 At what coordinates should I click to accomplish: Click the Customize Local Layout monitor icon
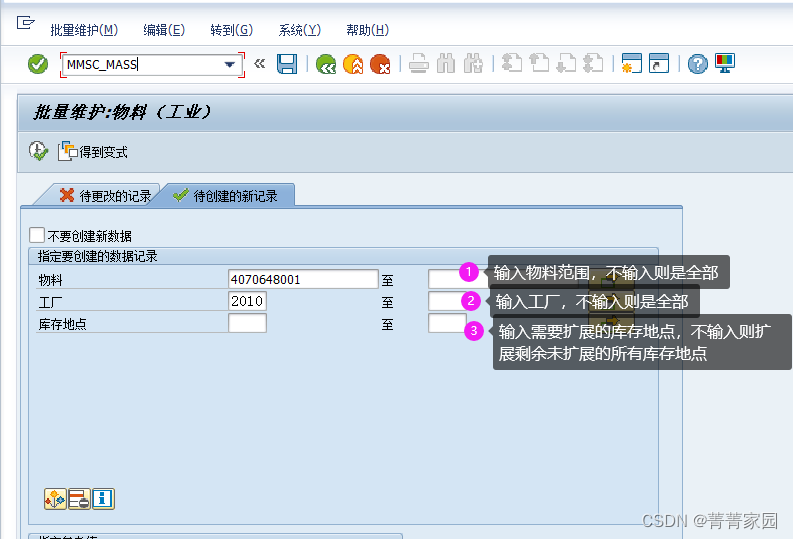pyautogui.click(x=725, y=64)
